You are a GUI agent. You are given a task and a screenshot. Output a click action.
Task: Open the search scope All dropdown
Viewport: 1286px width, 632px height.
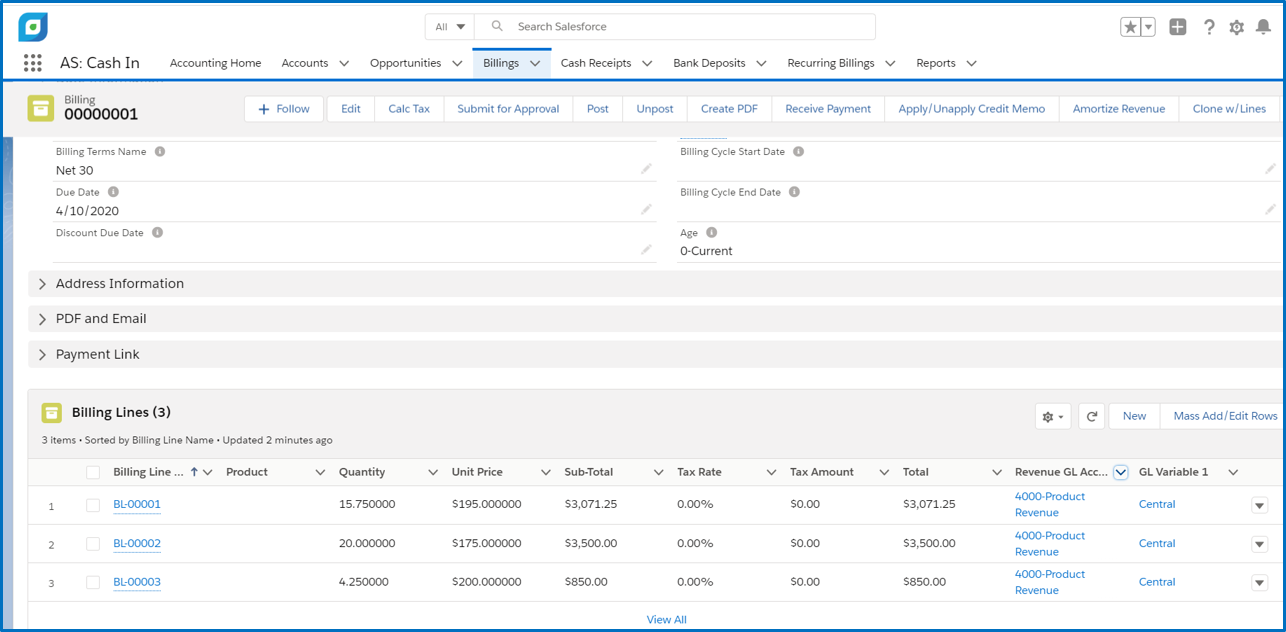(450, 27)
